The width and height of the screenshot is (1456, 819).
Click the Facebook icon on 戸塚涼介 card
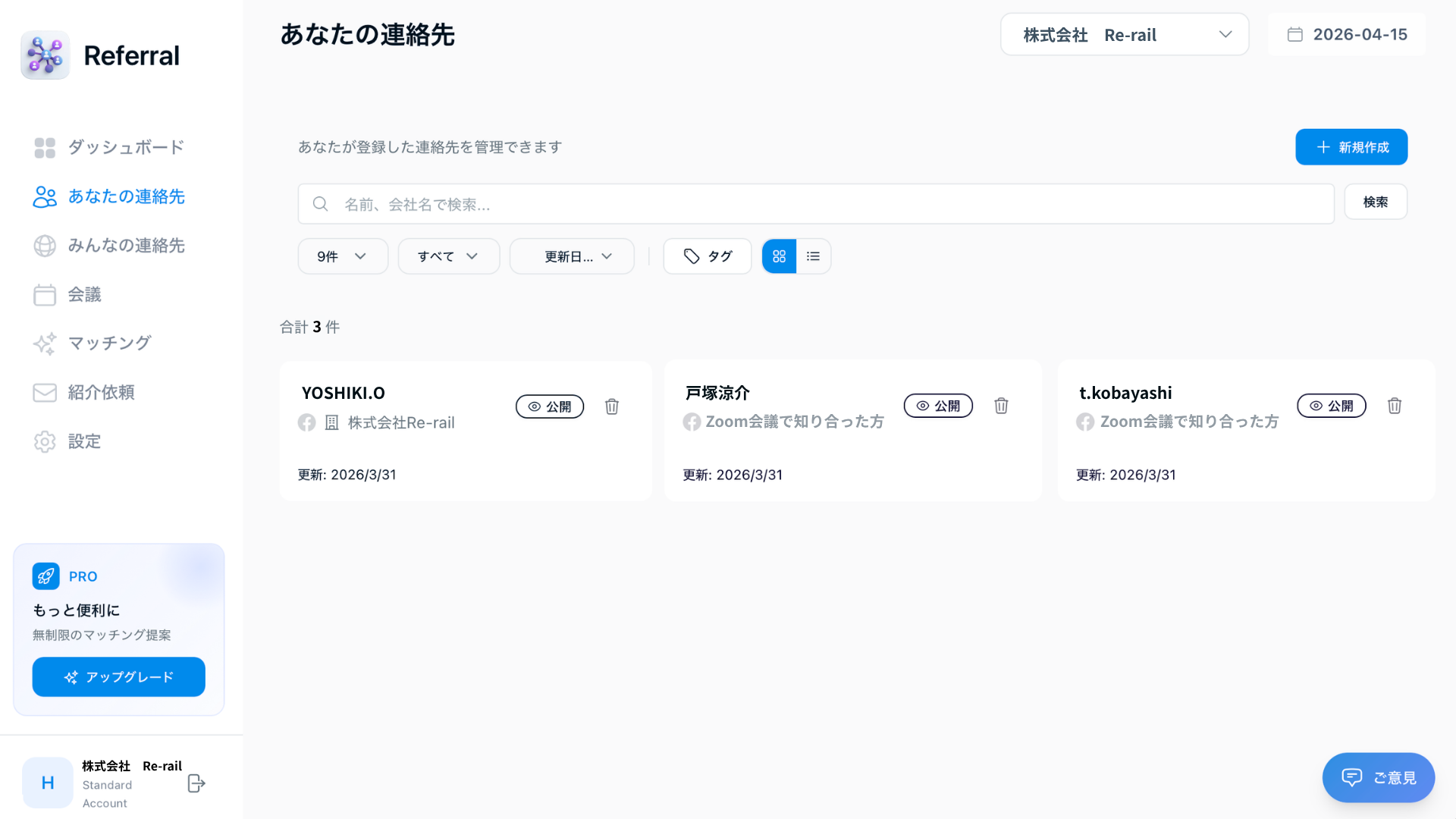tap(692, 422)
